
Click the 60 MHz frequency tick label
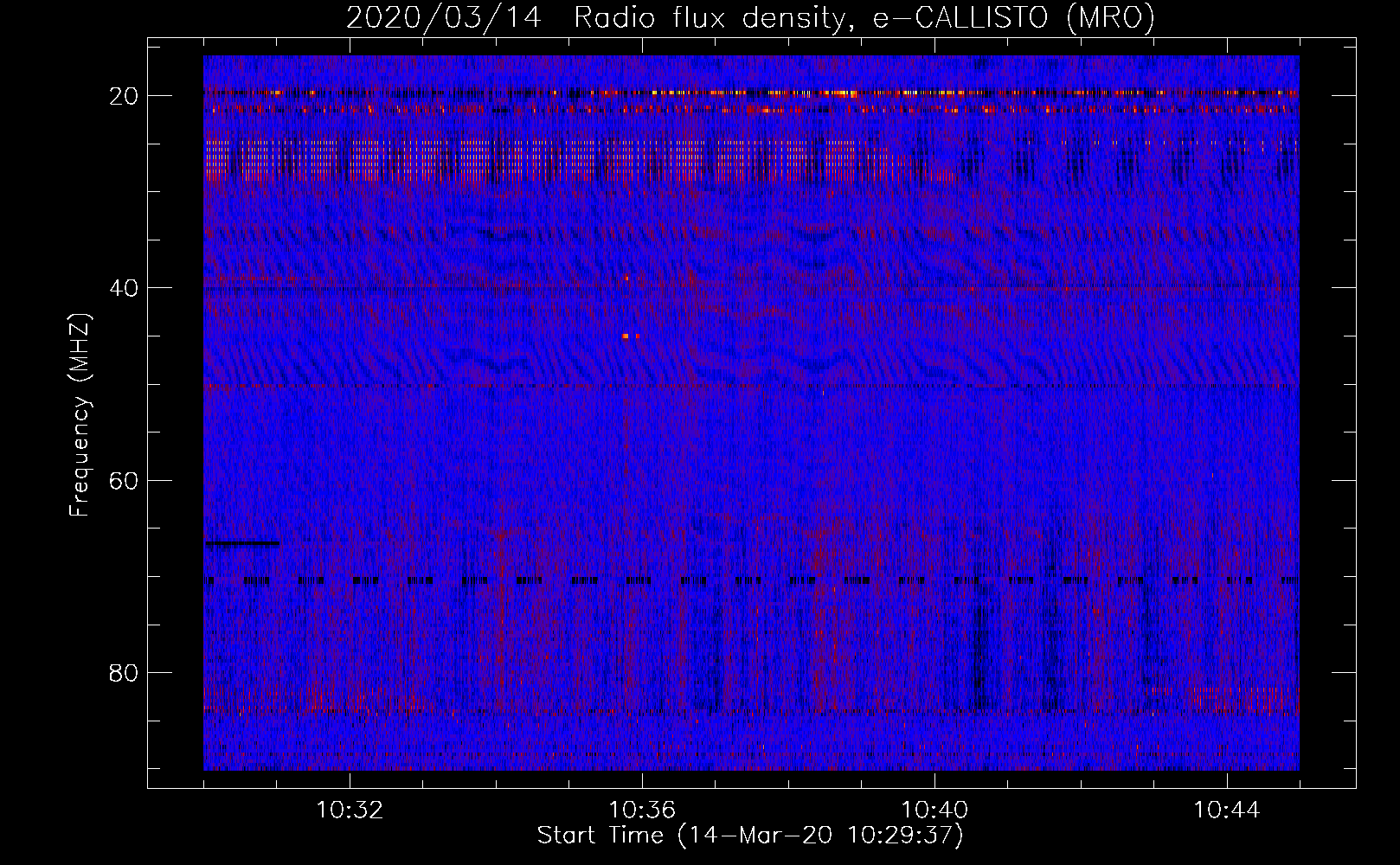(124, 480)
